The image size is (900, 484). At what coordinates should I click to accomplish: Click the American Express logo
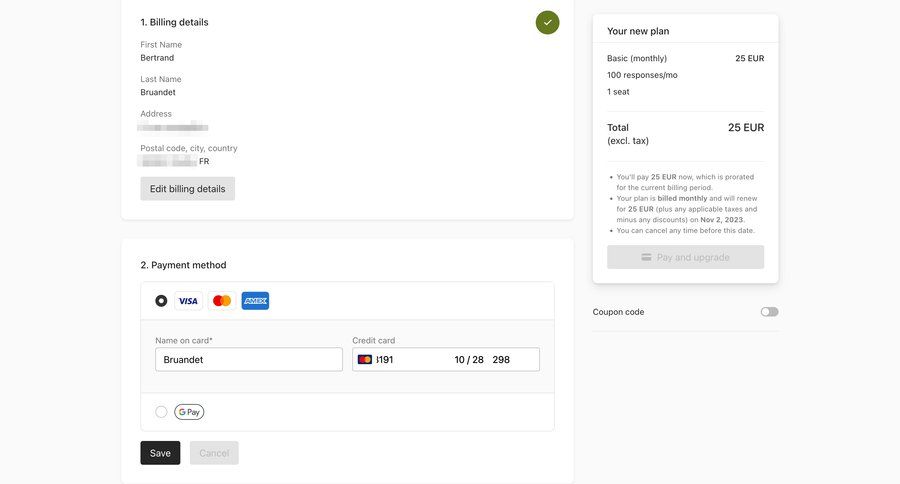coord(255,301)
